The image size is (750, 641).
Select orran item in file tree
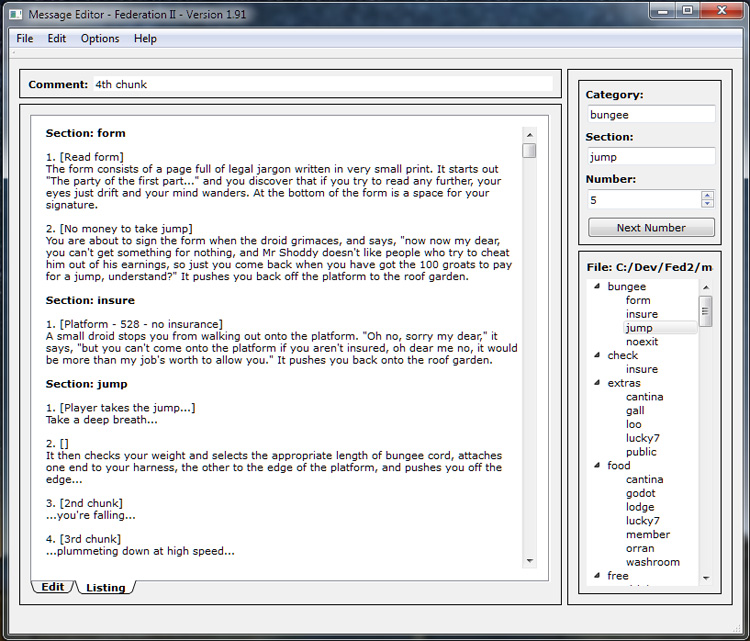640,548
